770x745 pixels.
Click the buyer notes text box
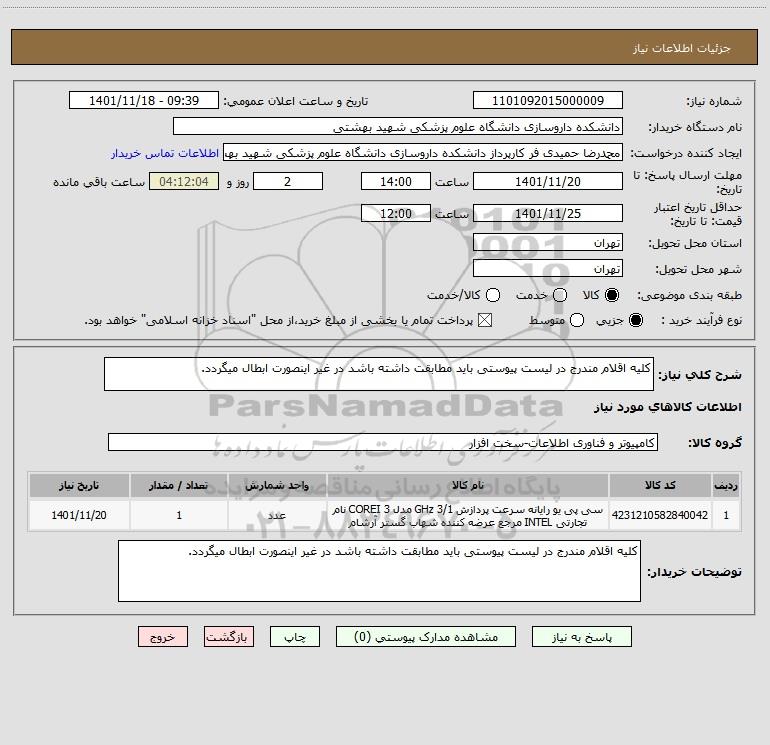point(379,571)
